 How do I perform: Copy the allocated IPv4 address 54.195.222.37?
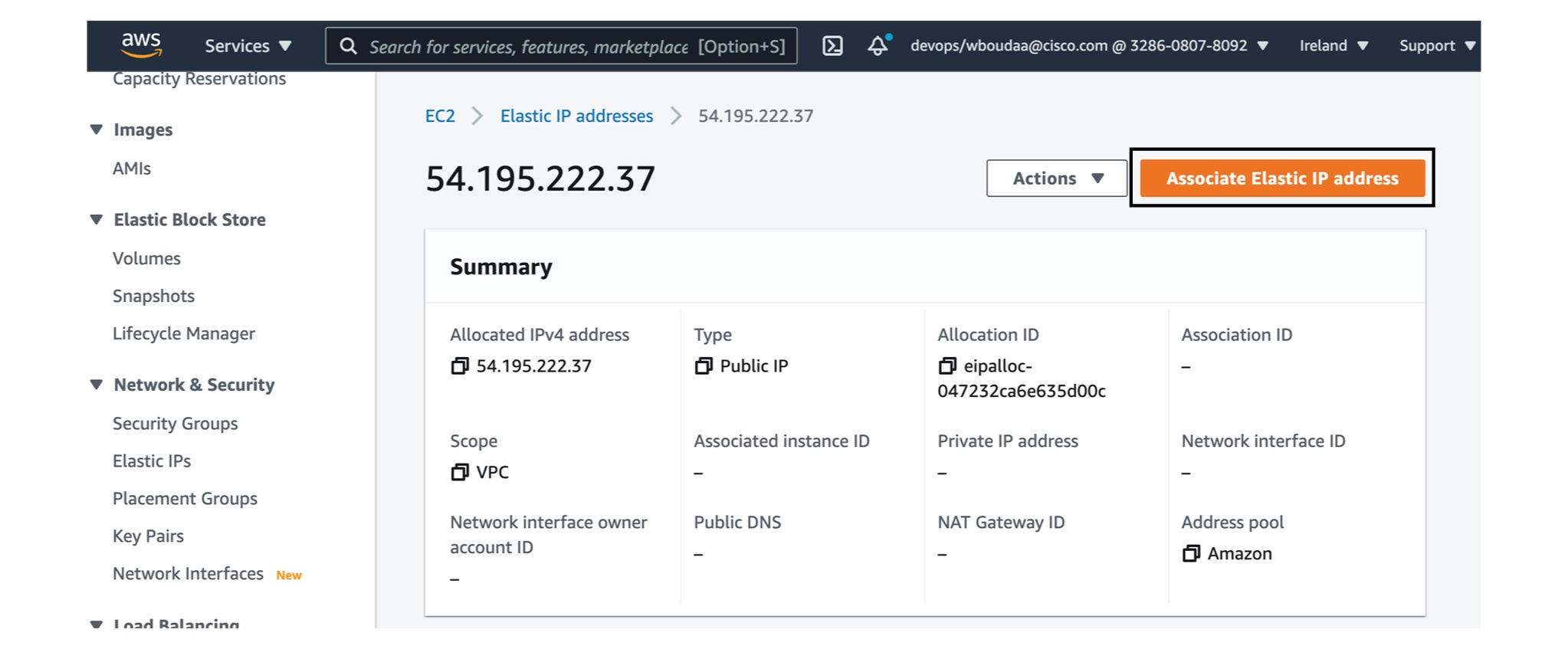(x=459, y=366)
